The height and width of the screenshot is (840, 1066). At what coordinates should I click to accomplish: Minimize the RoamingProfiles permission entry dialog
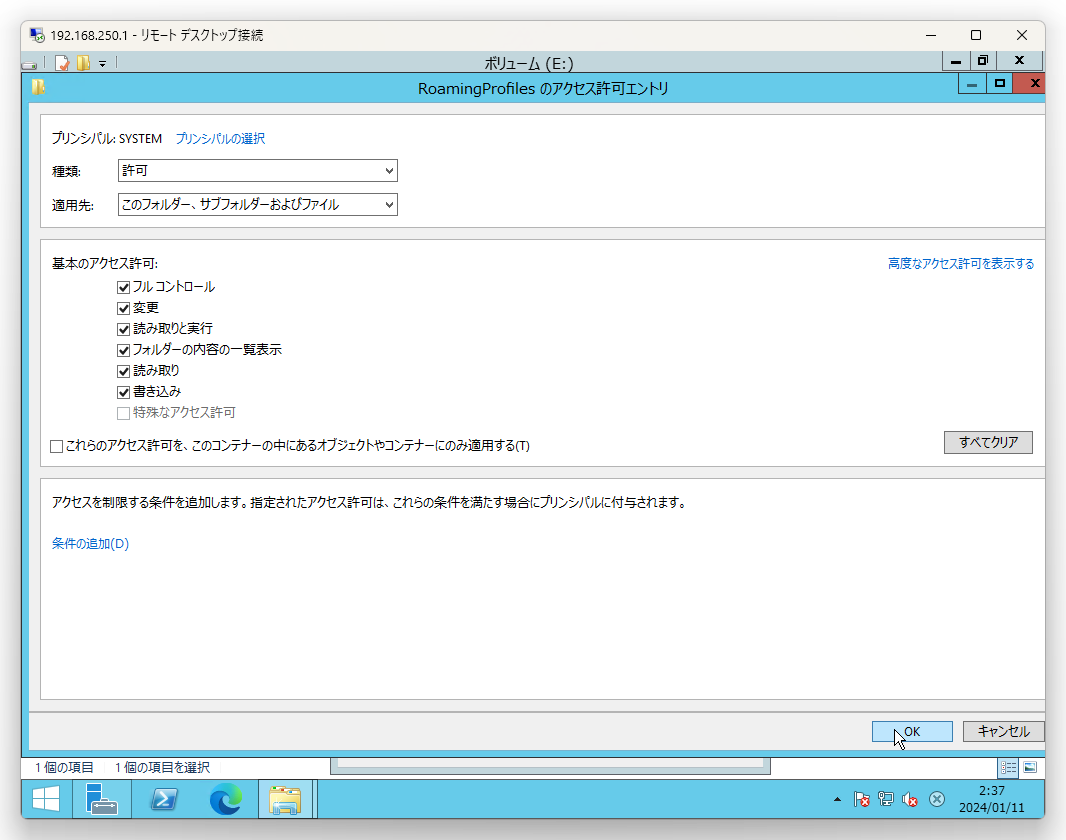tap(972, 84)
